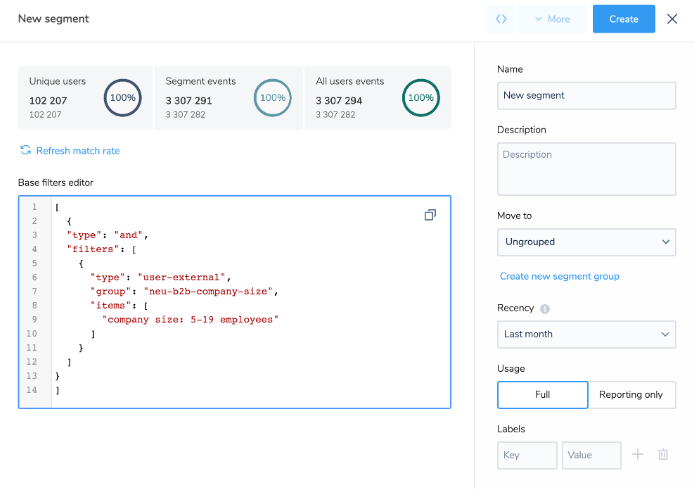Click the Segment events 100% circle
Image resolution: width=694 pixels, height=489 pixels.
(273, 98)
